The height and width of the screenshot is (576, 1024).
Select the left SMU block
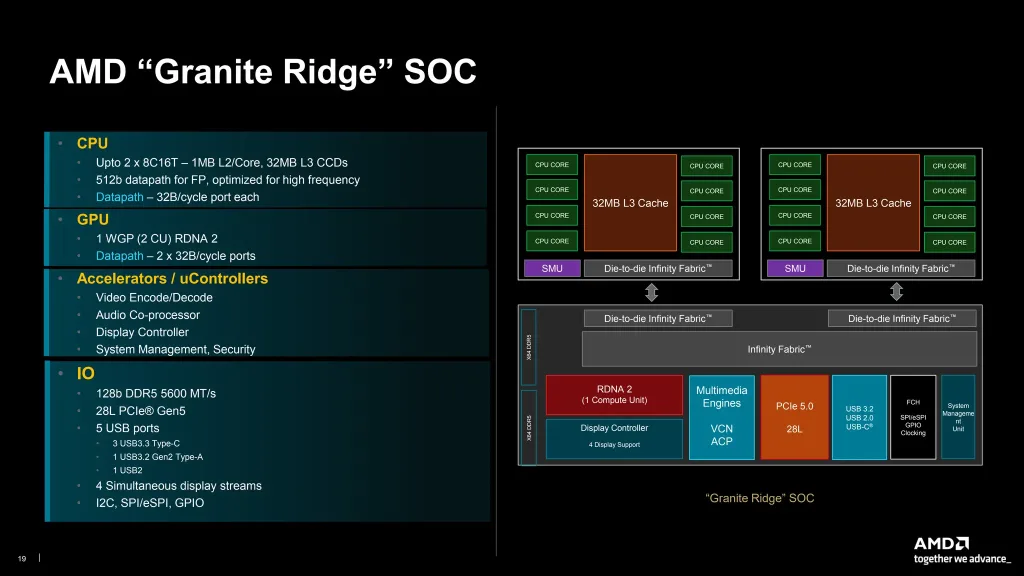point(552,268)
